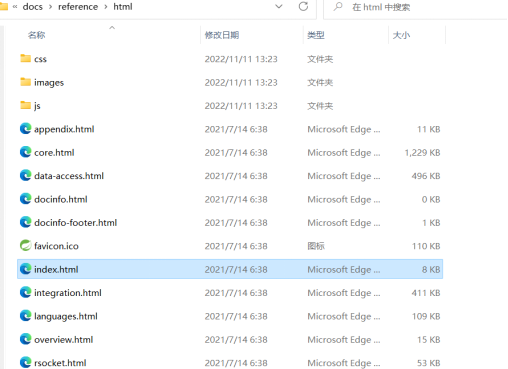
Task: Select the images folder name
Action: (49, 82)
